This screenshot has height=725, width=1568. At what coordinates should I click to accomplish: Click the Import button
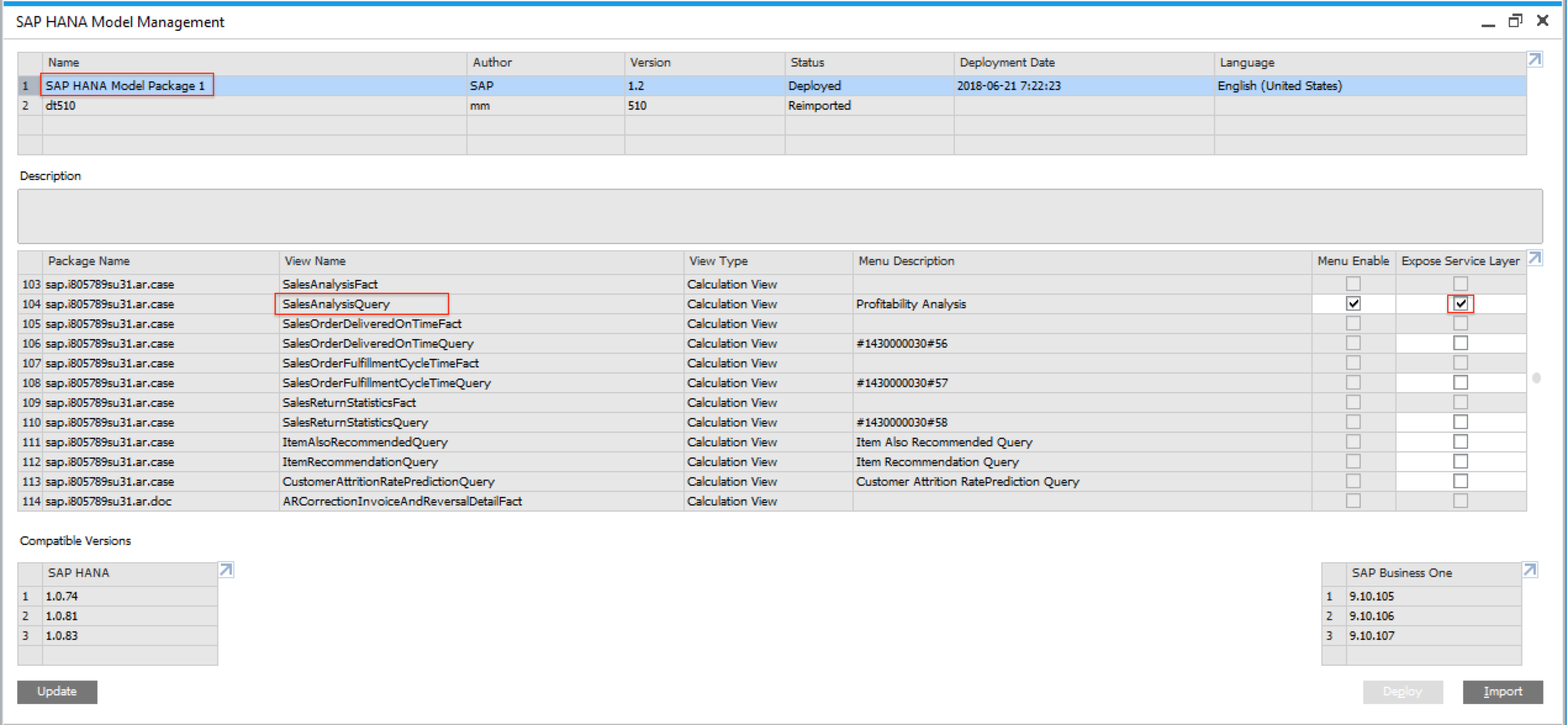(1503, 692)
